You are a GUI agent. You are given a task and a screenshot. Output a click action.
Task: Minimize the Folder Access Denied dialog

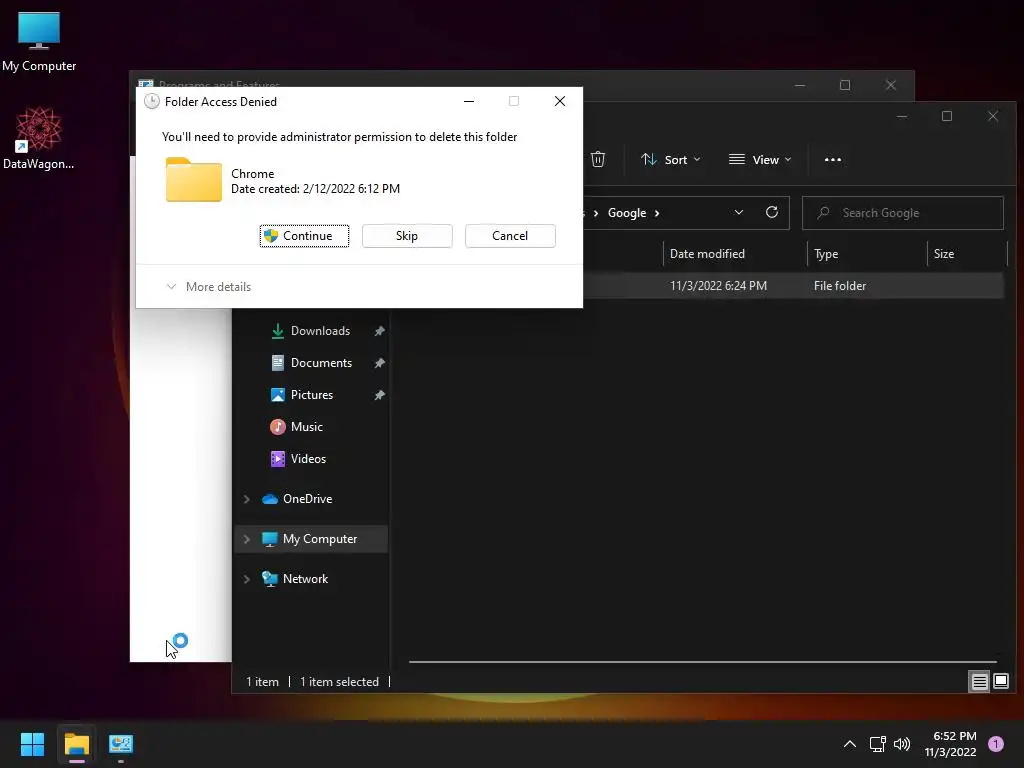[x=469, y=101]
